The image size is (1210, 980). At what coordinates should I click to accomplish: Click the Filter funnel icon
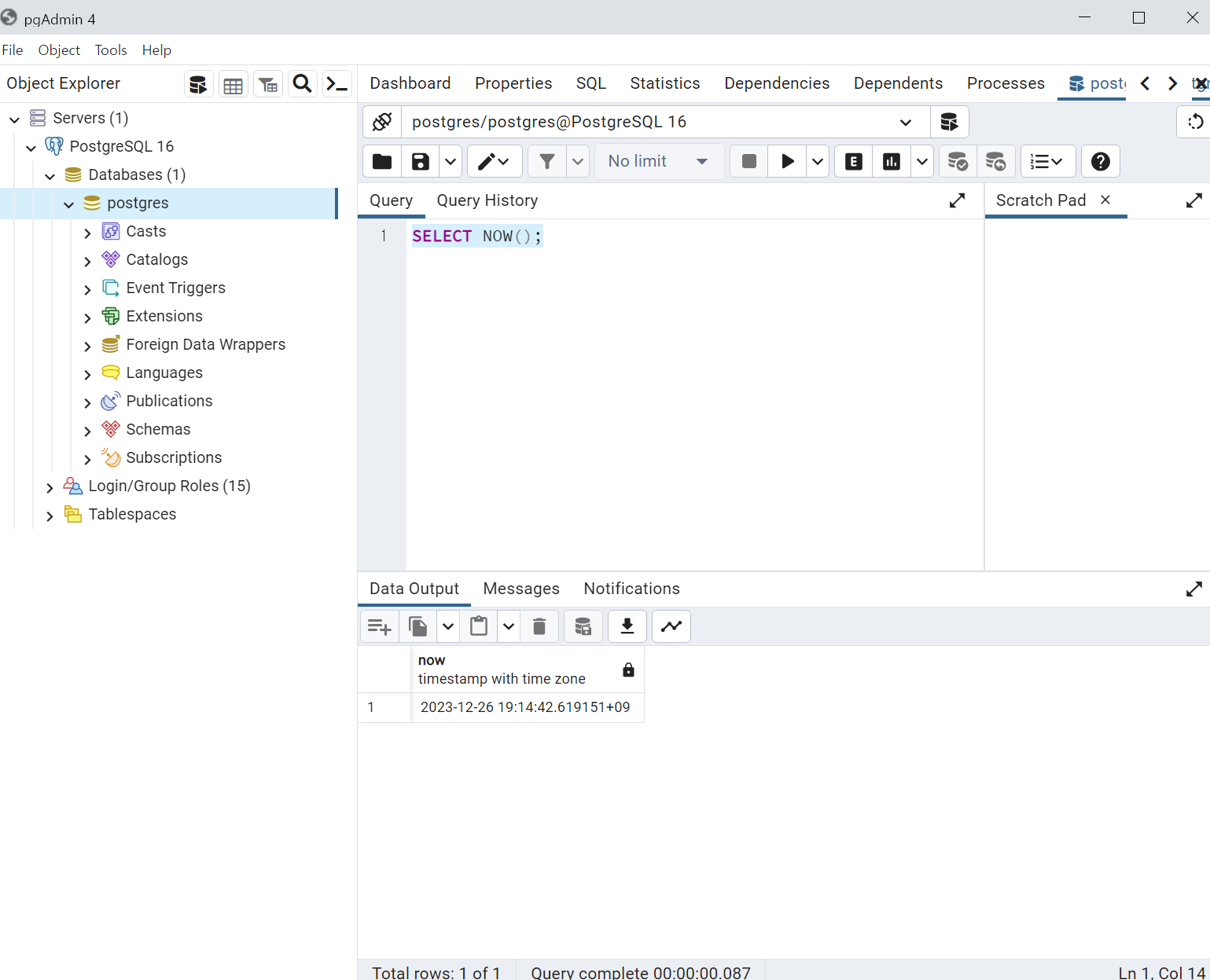pyautogui.click(x=547, y=161)
